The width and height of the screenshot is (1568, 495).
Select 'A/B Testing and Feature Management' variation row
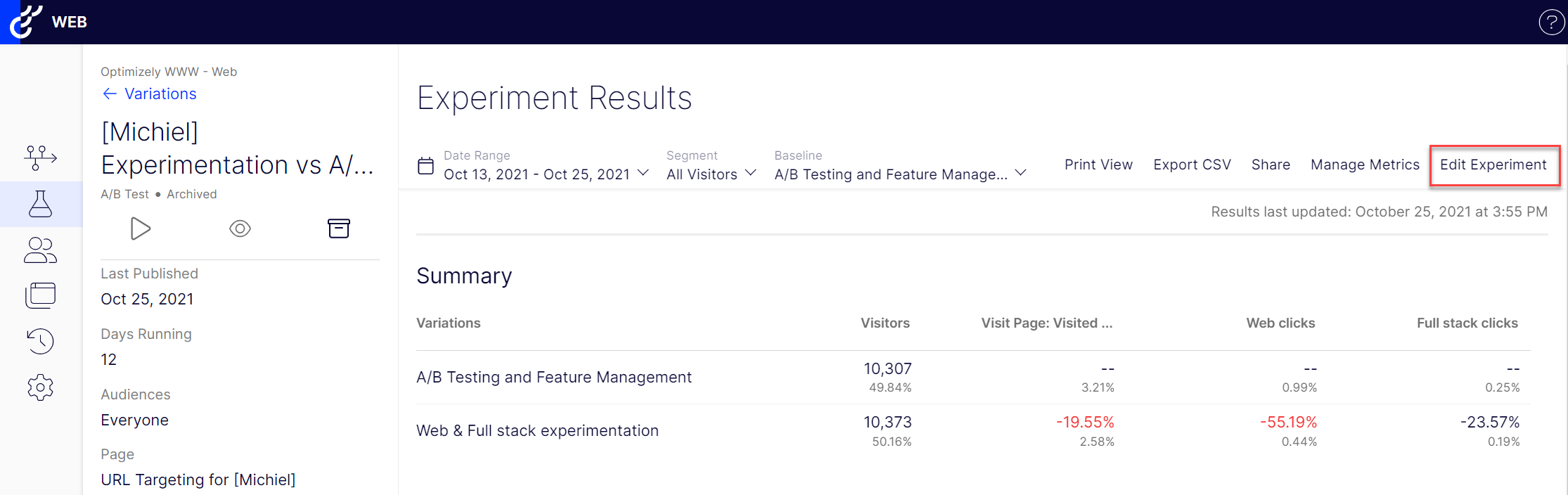click(973, 378)
